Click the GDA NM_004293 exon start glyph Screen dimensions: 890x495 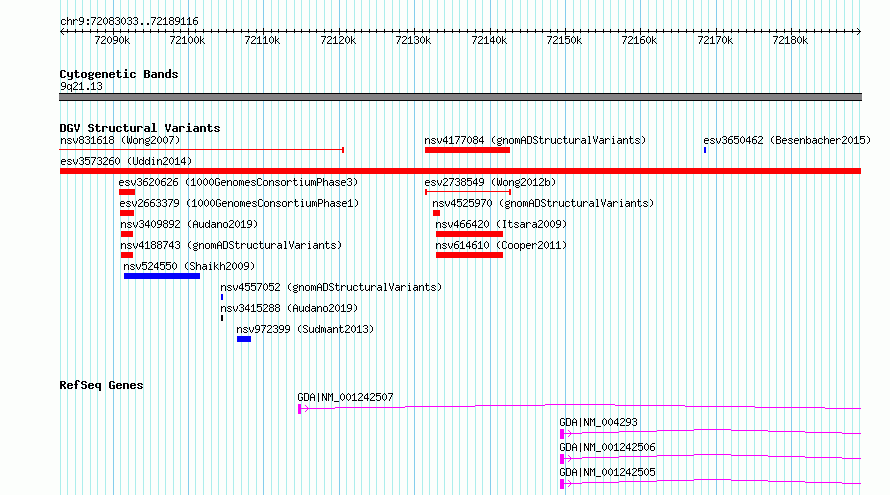point(562,434)
